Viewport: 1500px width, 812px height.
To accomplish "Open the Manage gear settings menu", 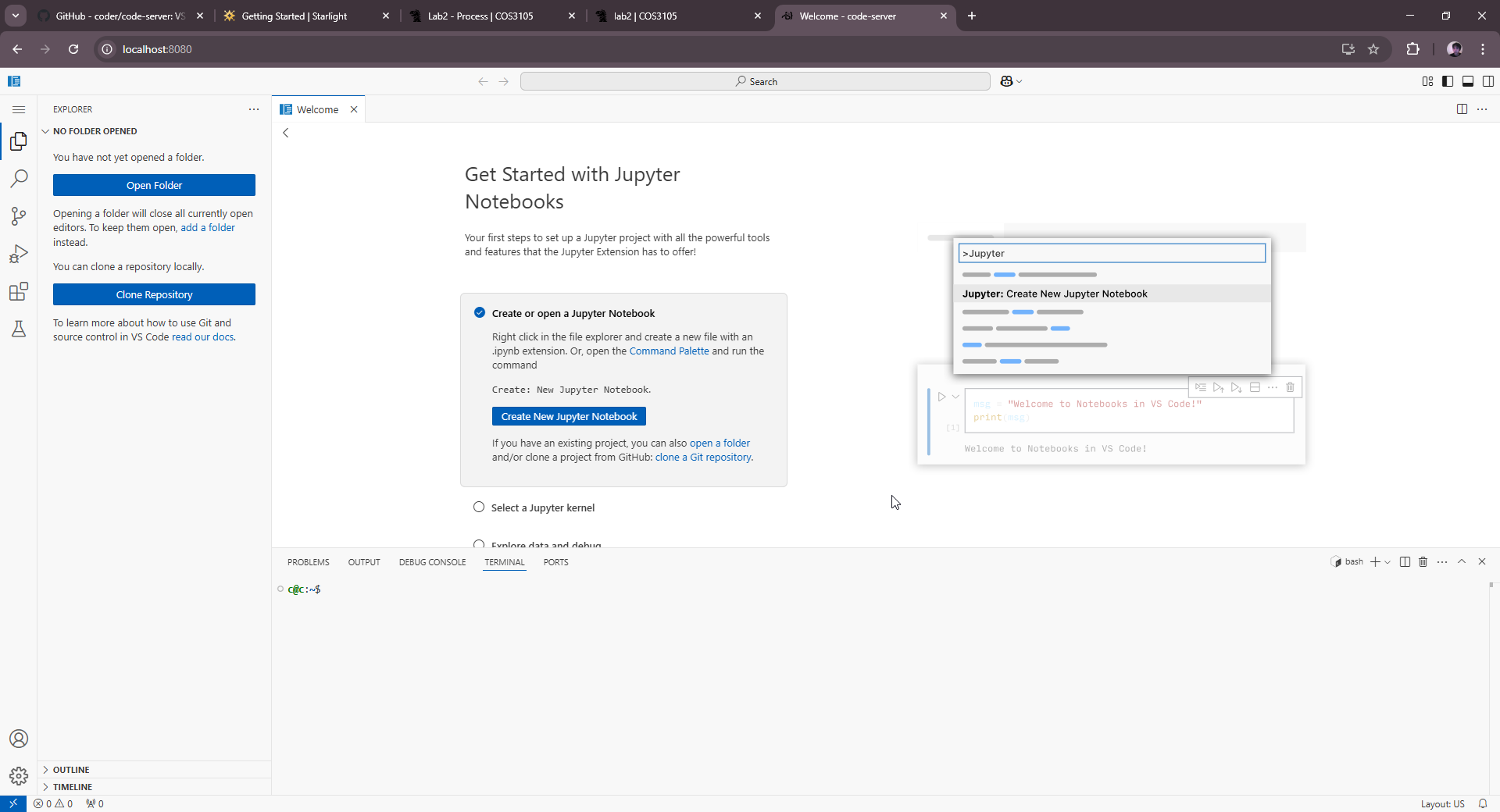I will pyautogui.click(x=19, y=776).
